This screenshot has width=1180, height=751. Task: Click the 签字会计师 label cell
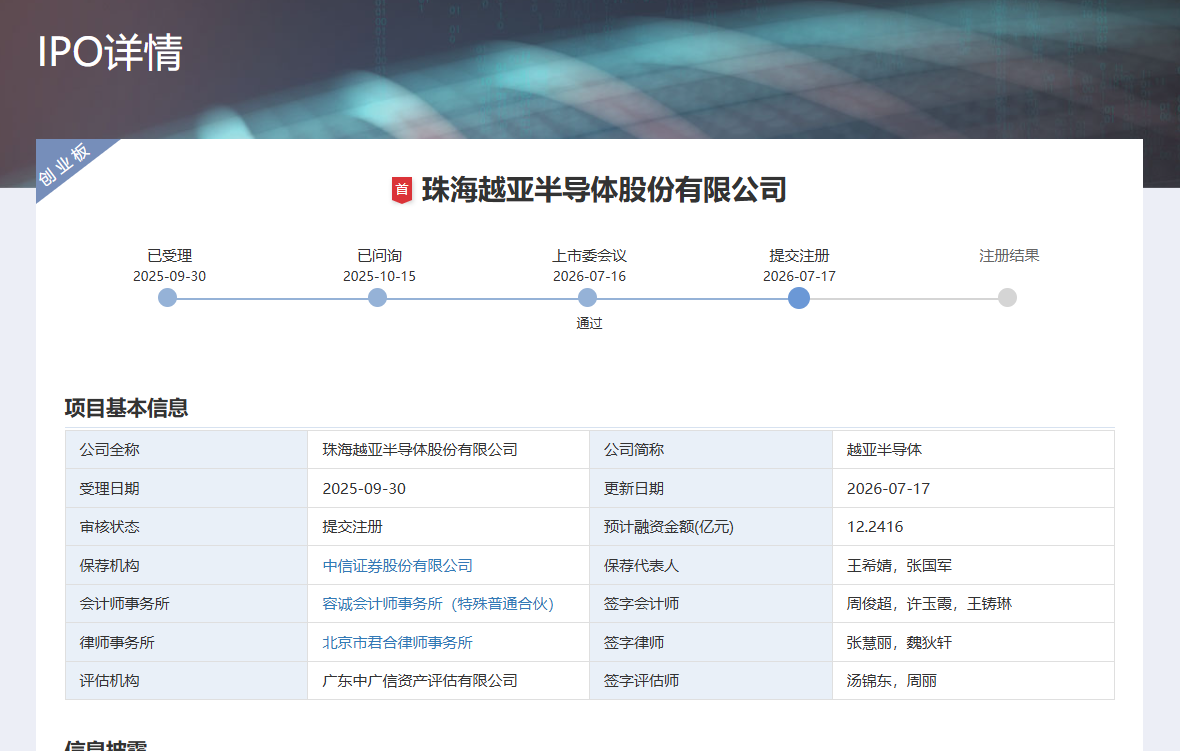pyautogui.click(x=711, y=604)
